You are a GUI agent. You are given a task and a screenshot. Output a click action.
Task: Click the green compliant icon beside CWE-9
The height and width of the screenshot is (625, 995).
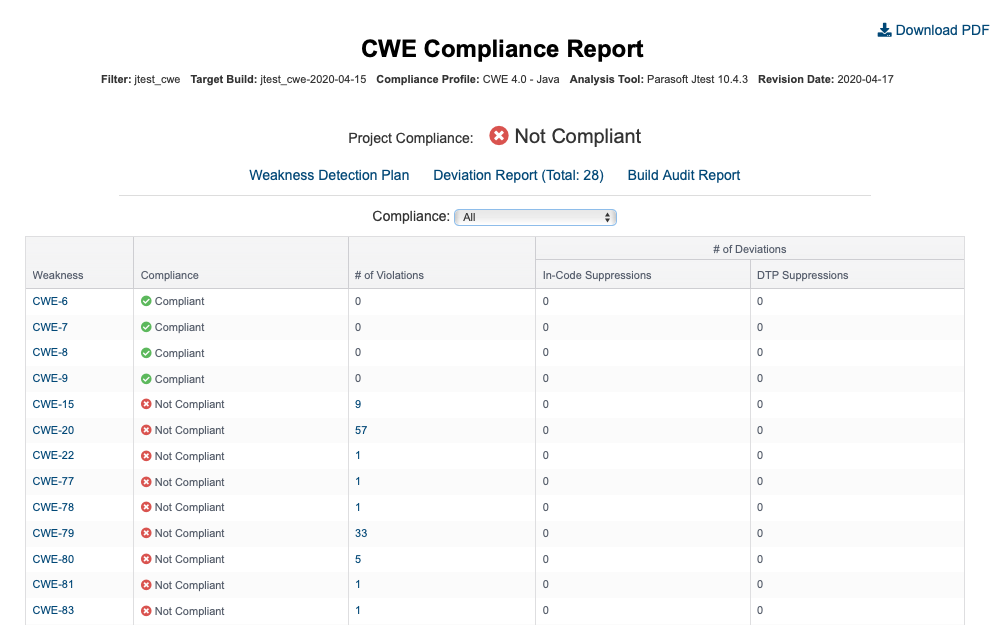[146, 379]
